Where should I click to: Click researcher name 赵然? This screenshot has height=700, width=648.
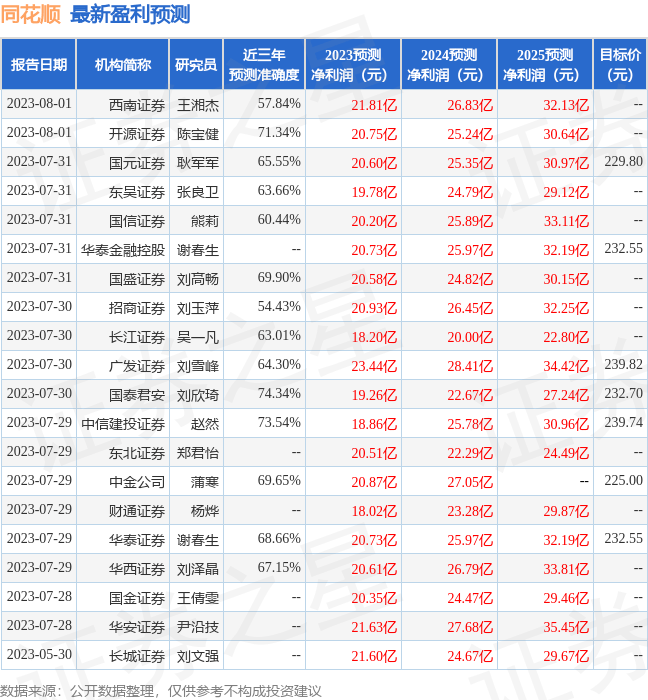pyautogui.click(x=205, y=425)
